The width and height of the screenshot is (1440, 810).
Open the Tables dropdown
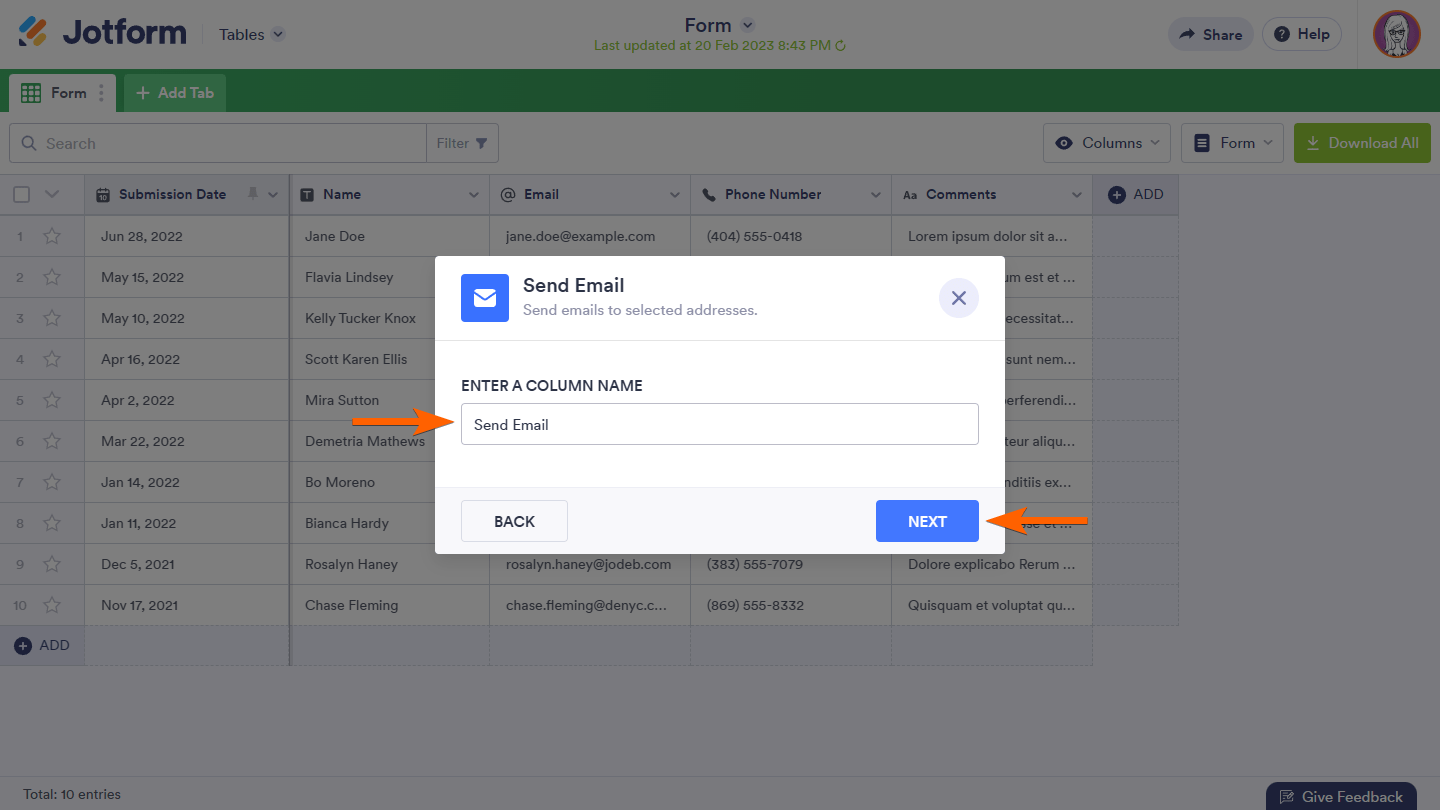pos(249,33)
